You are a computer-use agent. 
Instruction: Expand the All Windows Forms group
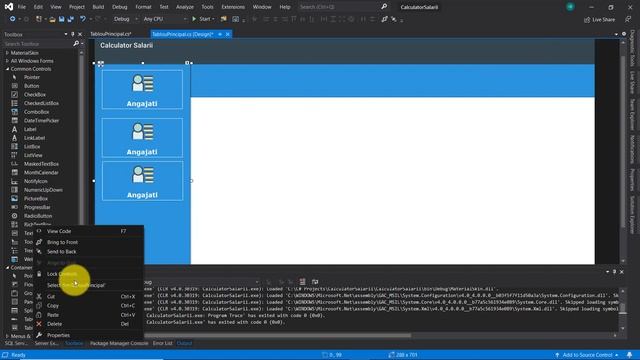tap(7, 61)
